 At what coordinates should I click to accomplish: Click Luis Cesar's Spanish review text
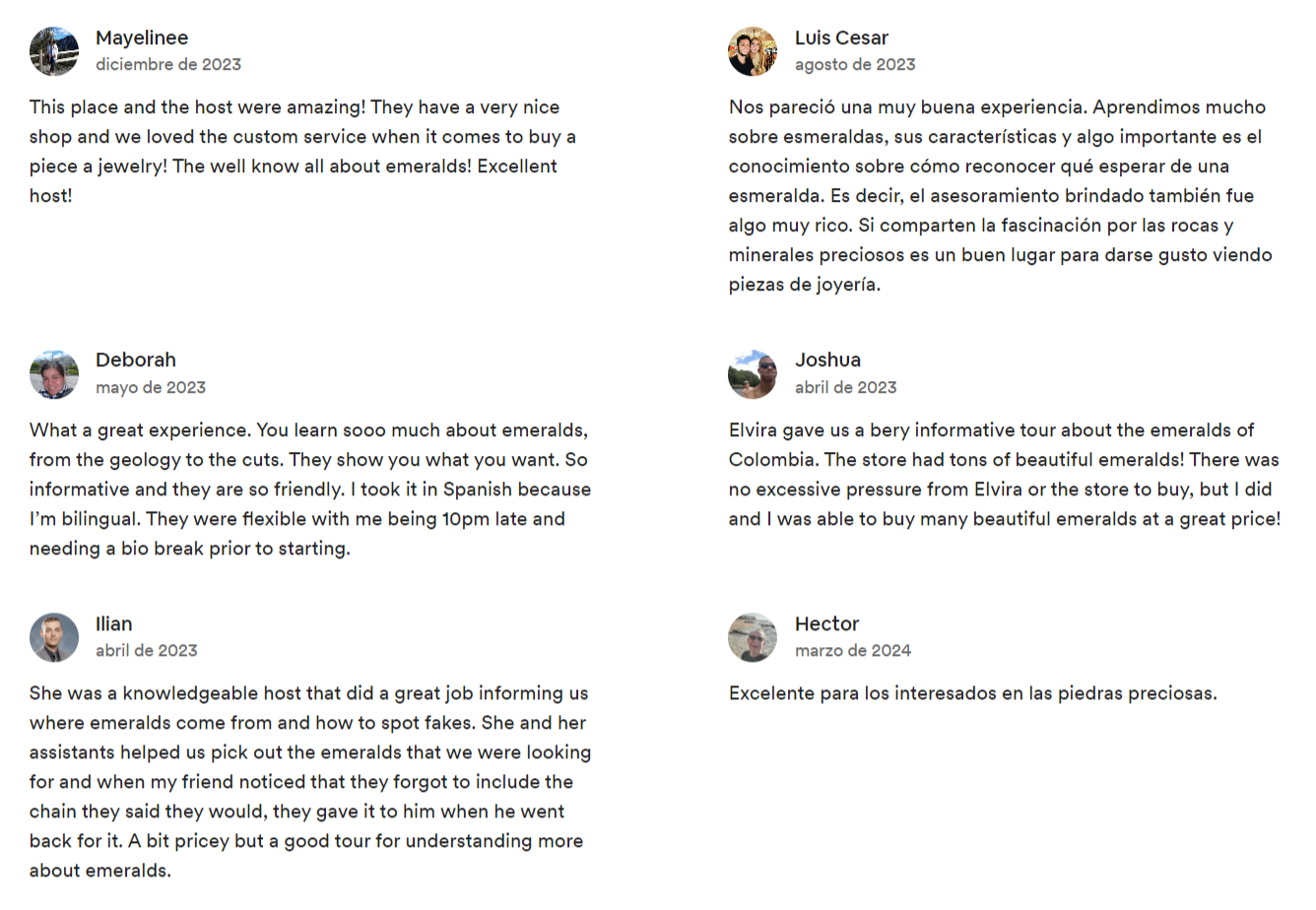pos(1000,196)
